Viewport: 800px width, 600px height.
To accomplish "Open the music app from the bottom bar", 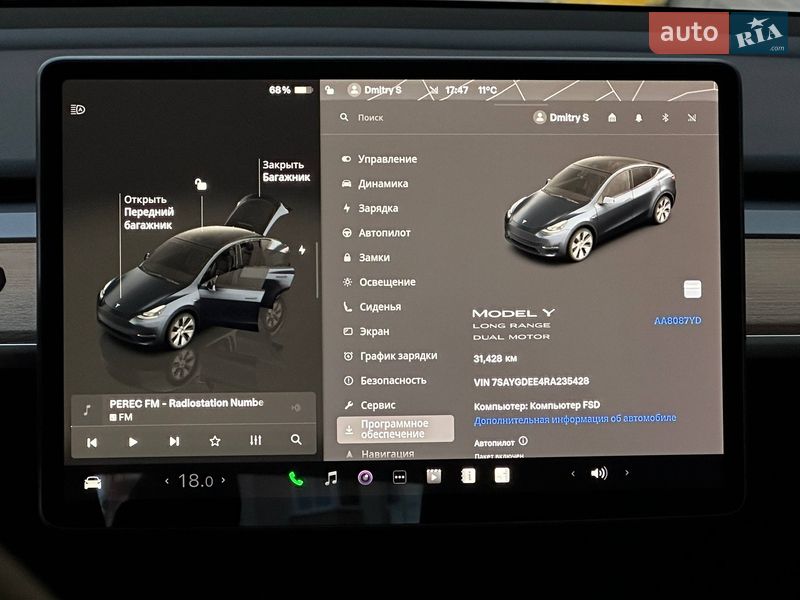I will 332,478.
